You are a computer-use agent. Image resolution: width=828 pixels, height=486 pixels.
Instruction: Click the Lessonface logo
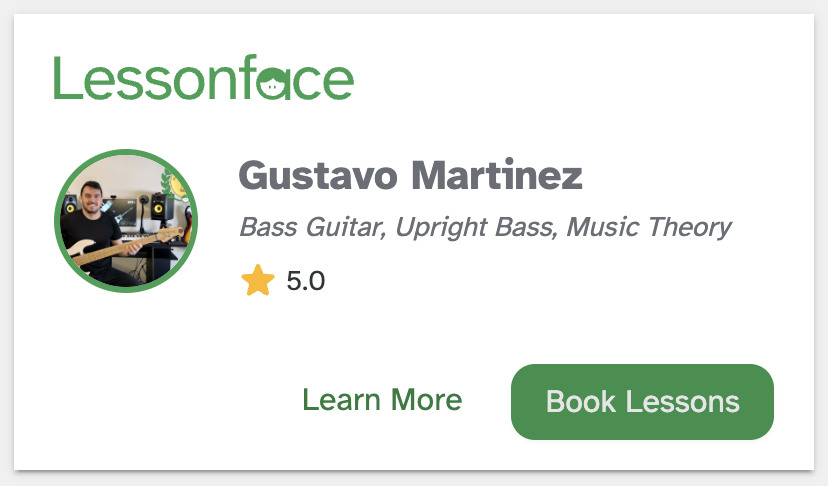coord(203,79)
